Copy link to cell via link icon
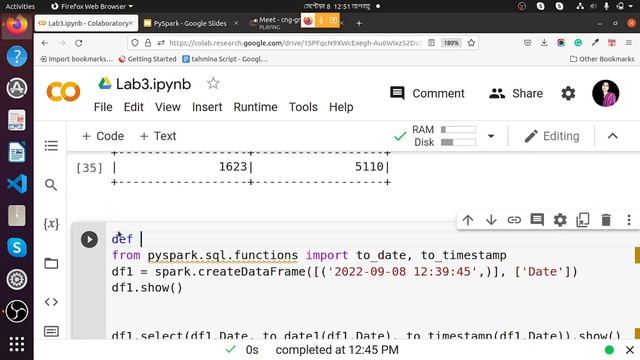The width and height of the screenshot is (640, 360). point(514,220)
